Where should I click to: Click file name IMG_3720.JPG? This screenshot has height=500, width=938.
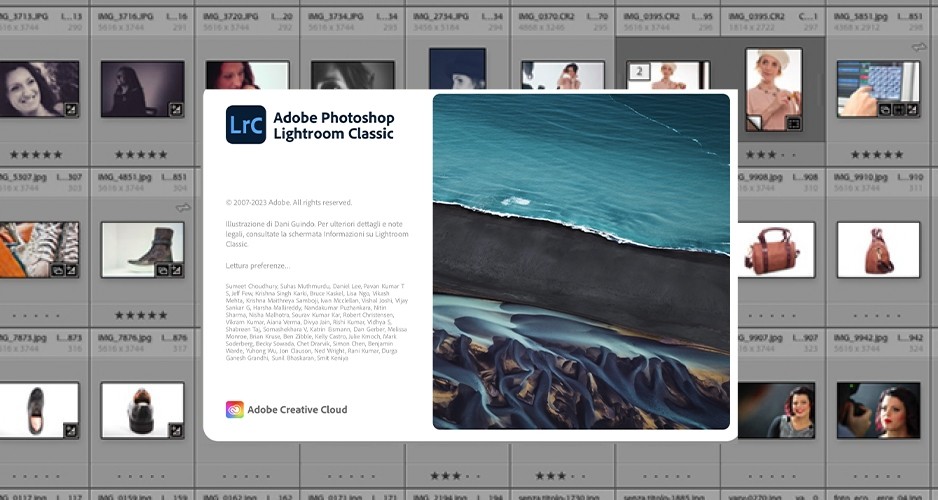(x=230, y=16)
